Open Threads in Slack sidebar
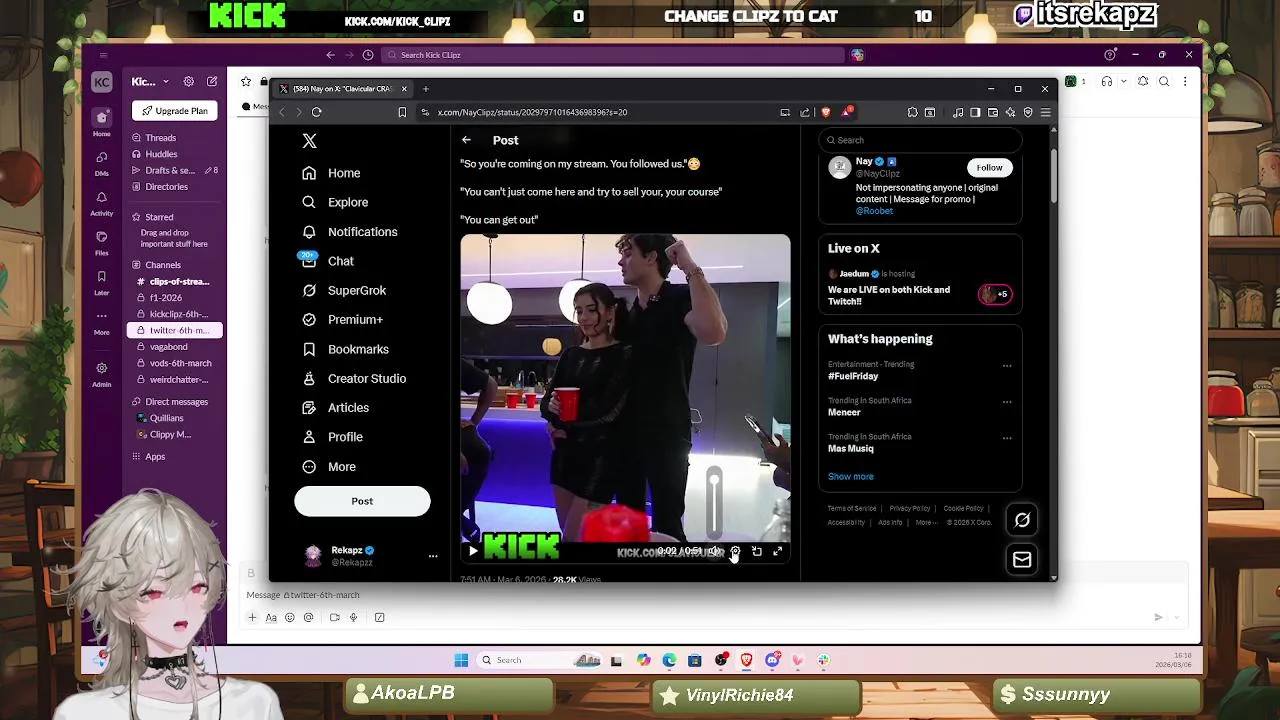 [x=153, y=138]
